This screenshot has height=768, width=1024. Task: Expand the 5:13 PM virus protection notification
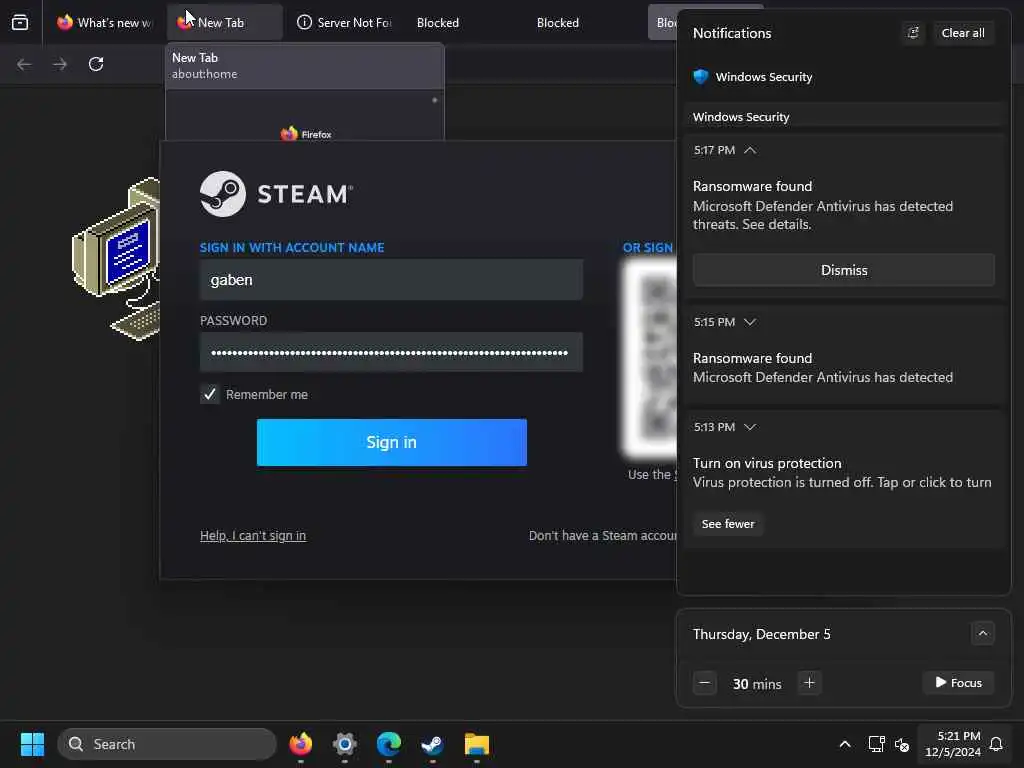pos(750,427)
